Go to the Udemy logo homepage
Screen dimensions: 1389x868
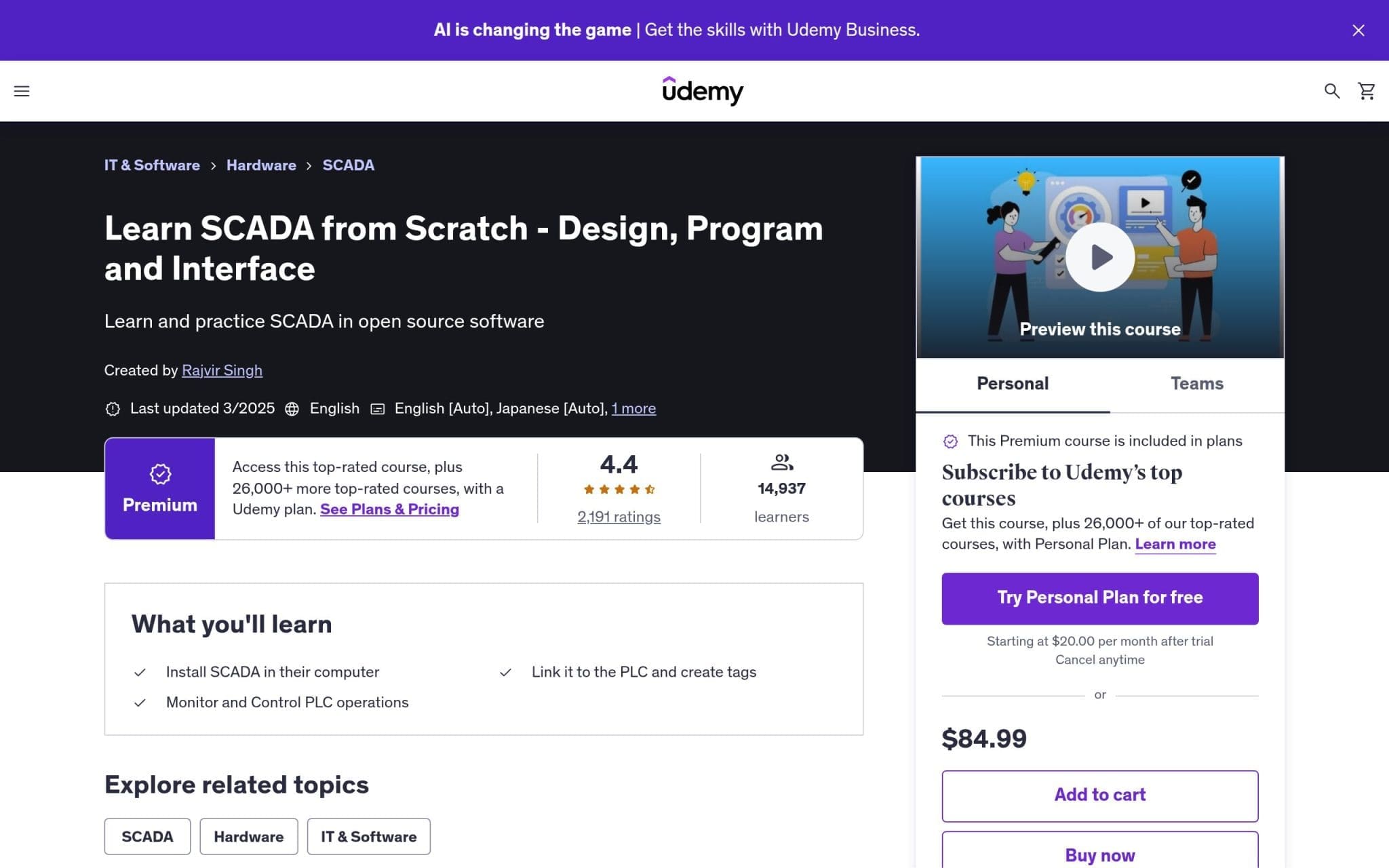click(703, 91)
